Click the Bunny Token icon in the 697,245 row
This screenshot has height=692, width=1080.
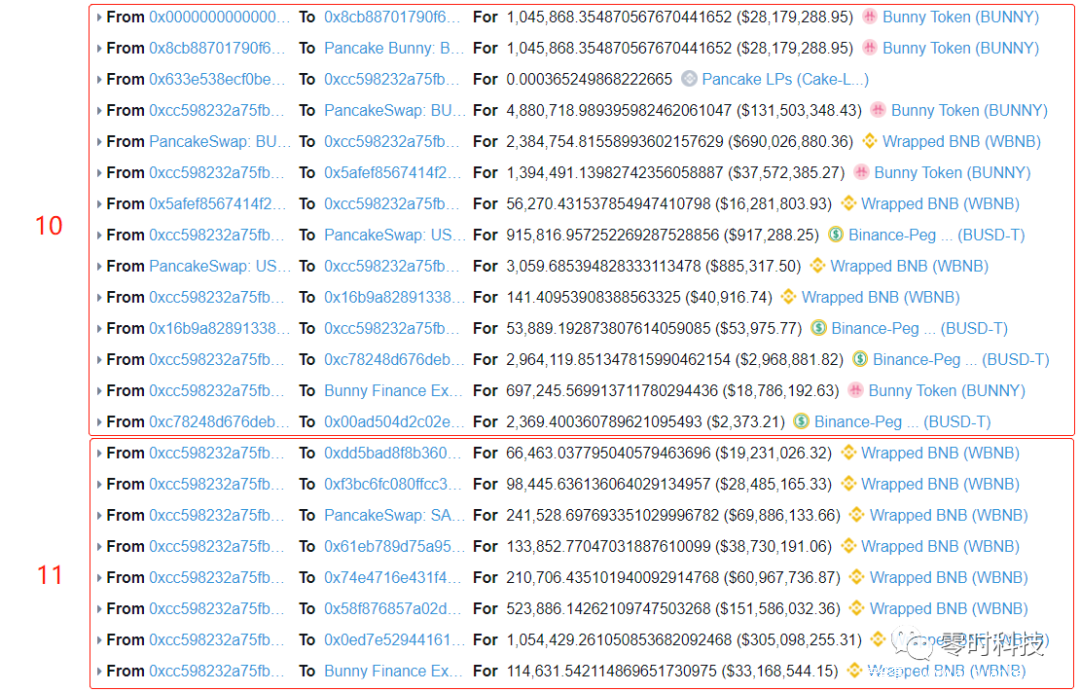tap(856, 390)
